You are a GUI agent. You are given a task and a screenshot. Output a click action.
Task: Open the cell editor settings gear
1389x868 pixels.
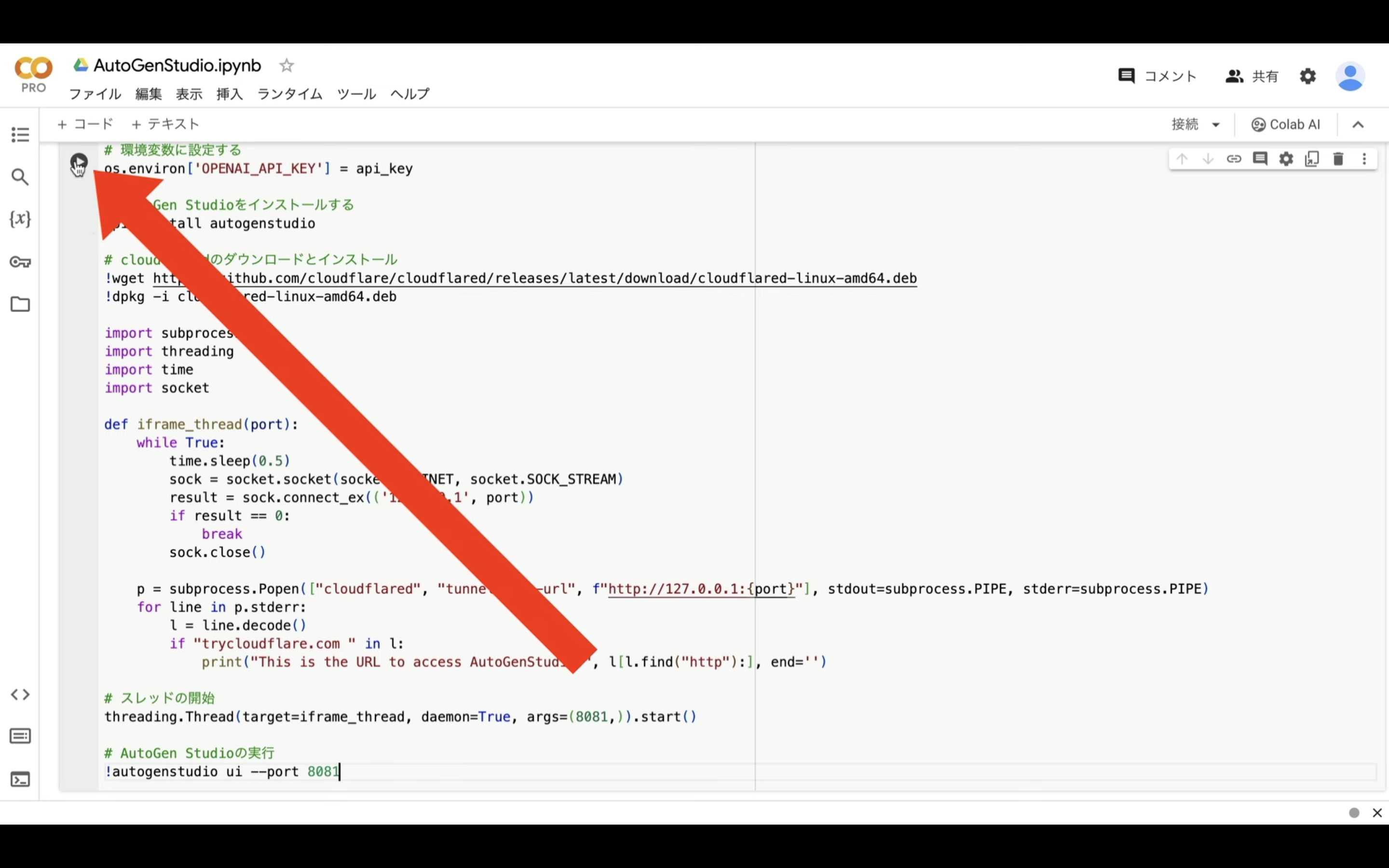tap(1286, 159)
